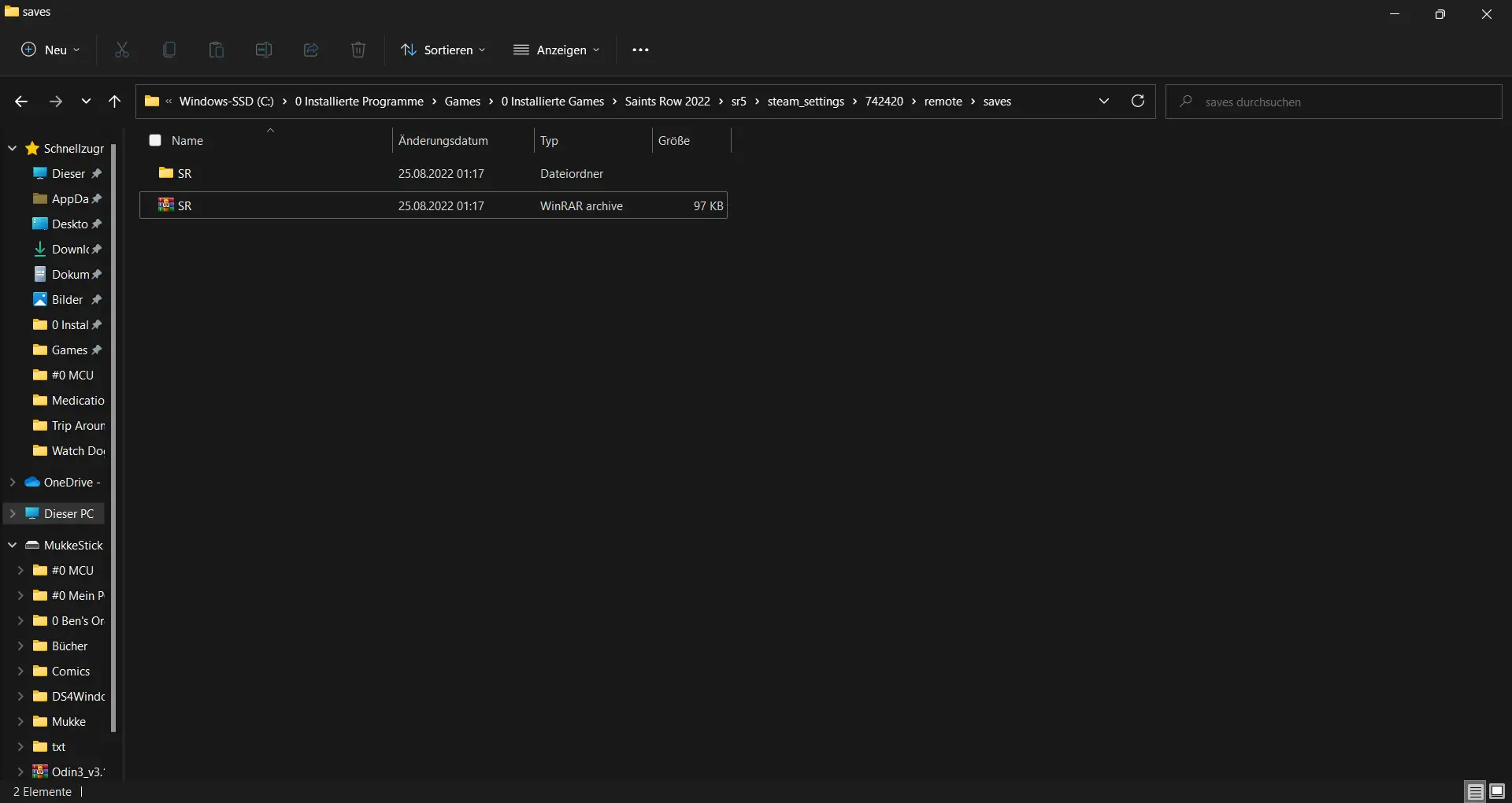Image resolution: width=1512 pixels, height=803 pixels.
Task: Click the Dokumente icon in sidebar
Action: point(40,274)
